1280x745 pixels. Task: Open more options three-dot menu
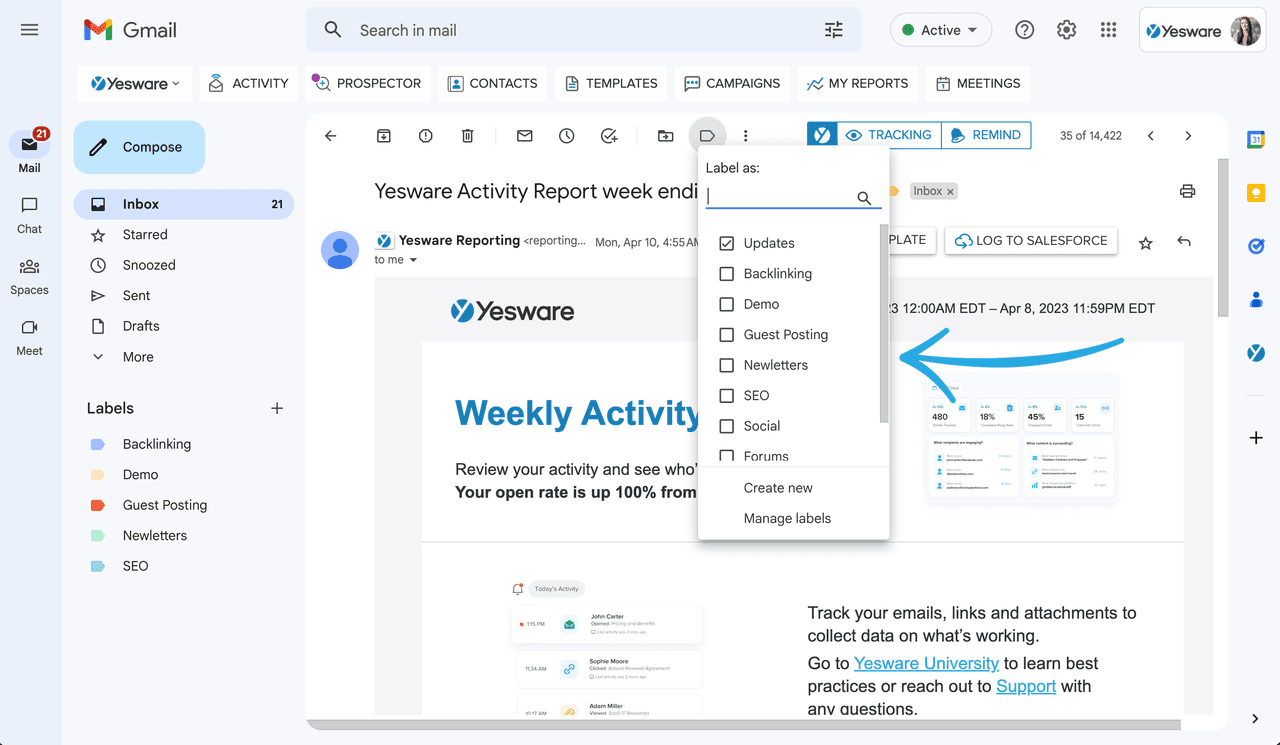click(x=745, y=136)
